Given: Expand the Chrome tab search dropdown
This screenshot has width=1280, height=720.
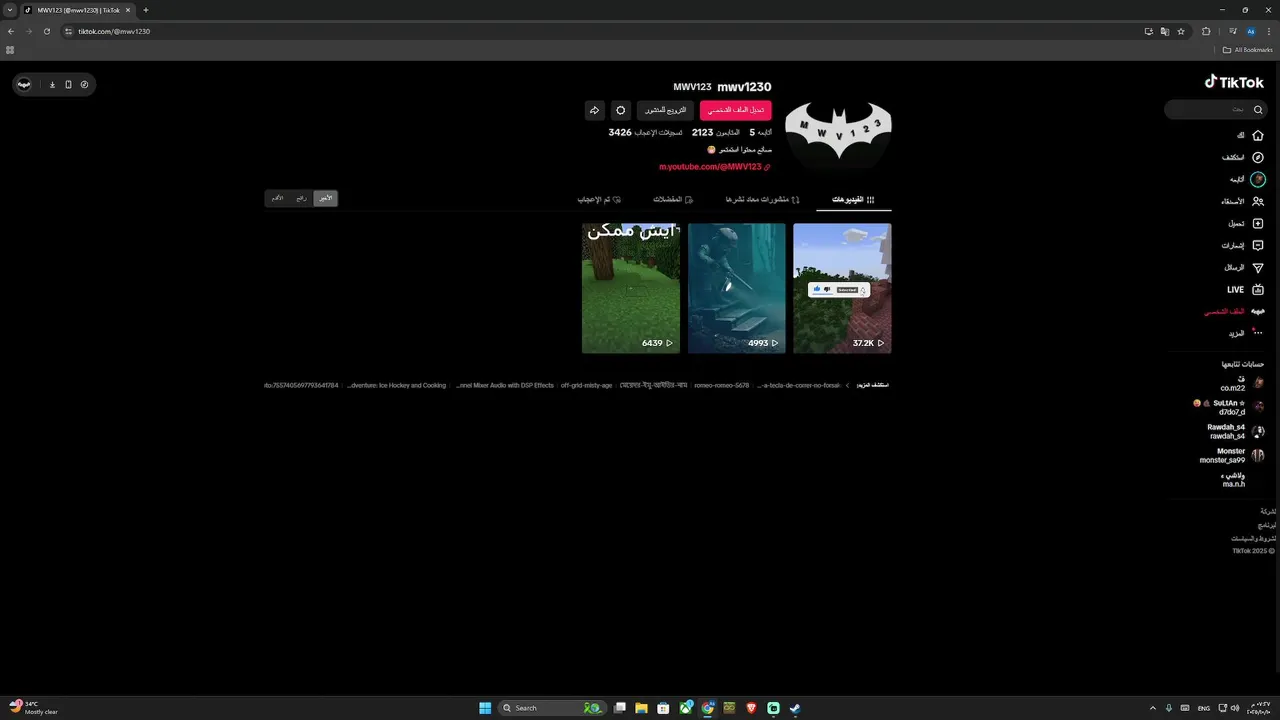Looking at the screenshot, I should point(9,10).
